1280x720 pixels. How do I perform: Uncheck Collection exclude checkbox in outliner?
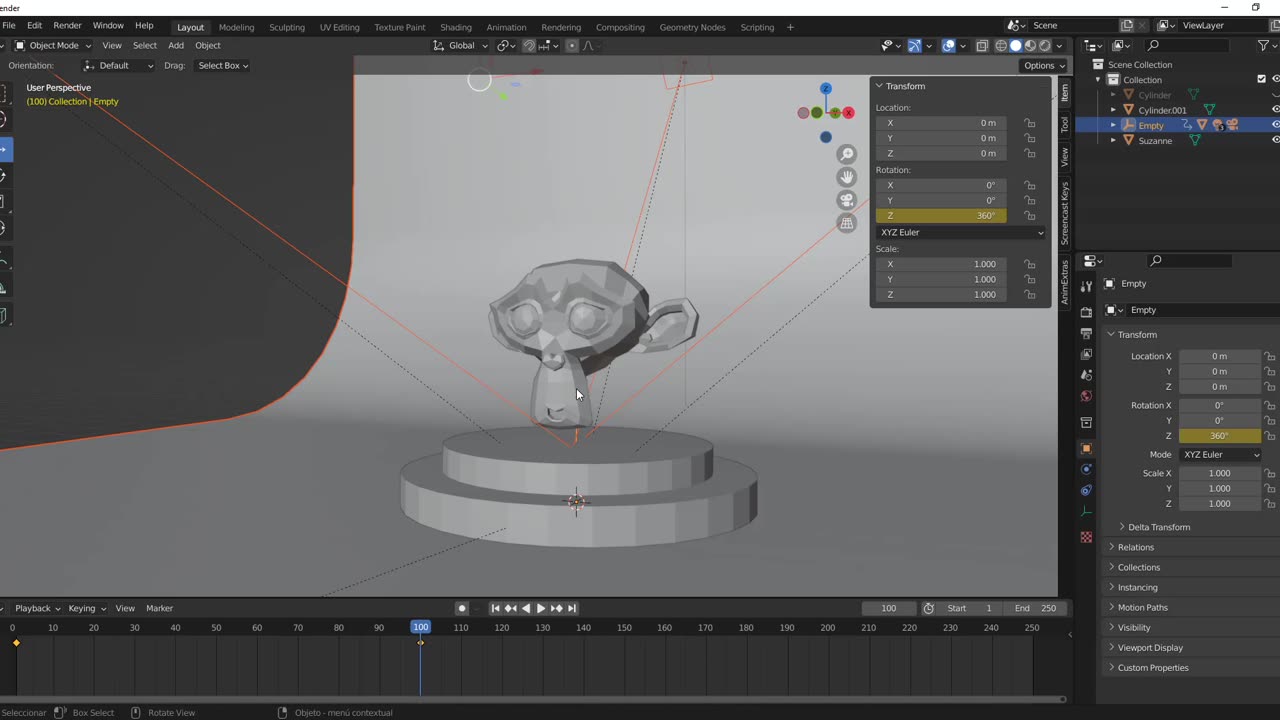click(x=1261, y=79)
